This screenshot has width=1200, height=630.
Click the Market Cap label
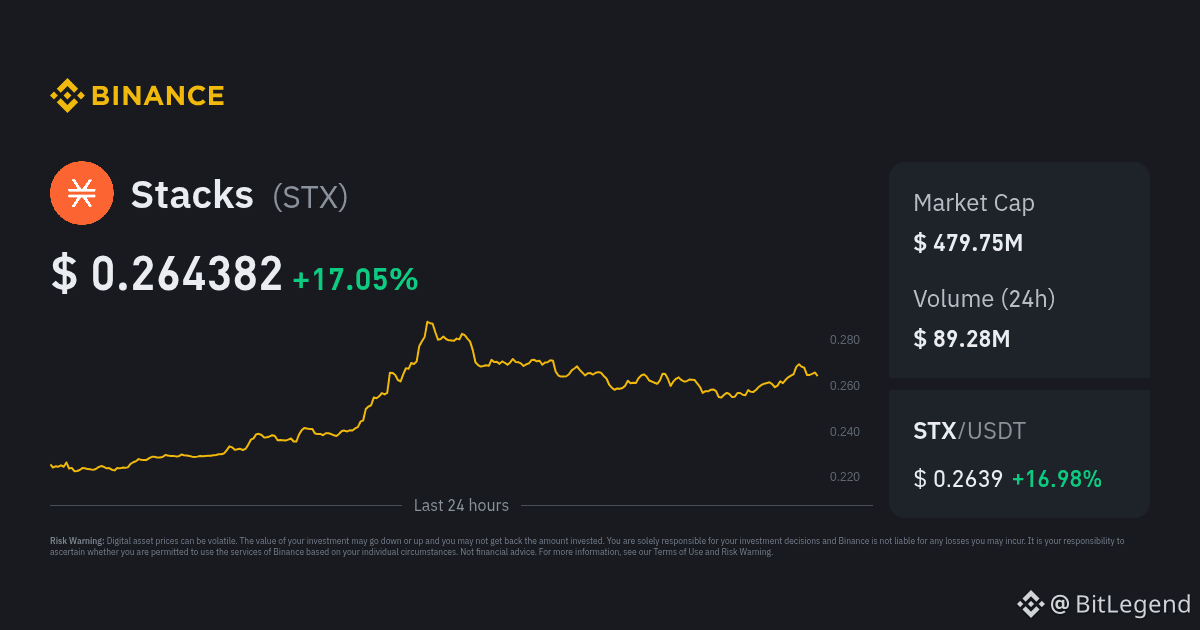click(974, 203)
